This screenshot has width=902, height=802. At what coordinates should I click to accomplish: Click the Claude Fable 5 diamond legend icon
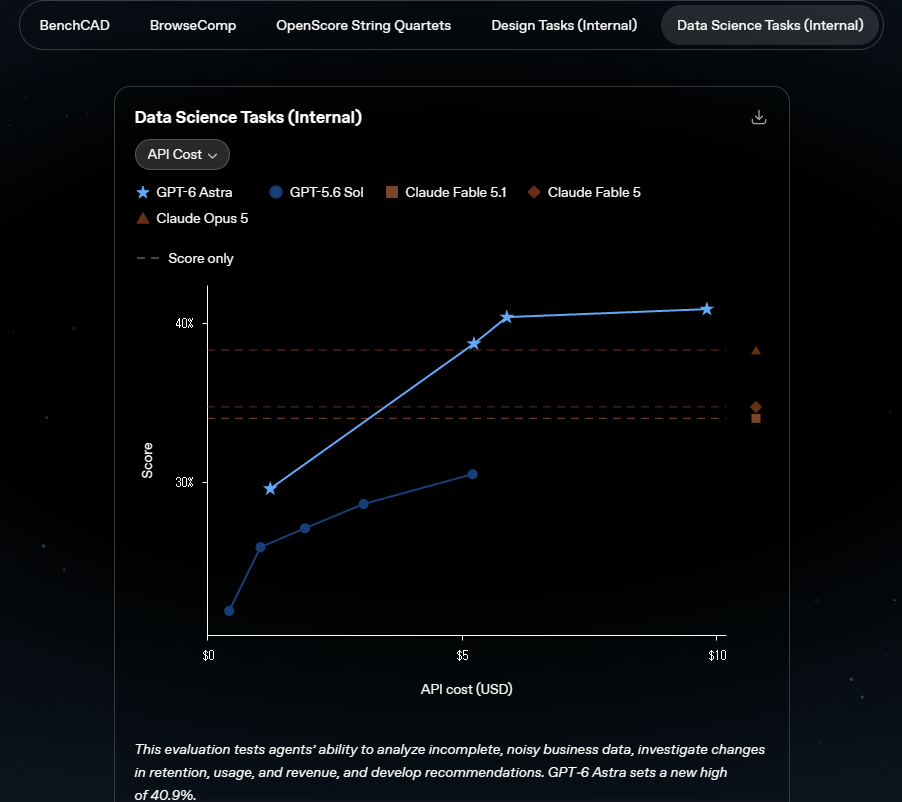coord(534,192)
